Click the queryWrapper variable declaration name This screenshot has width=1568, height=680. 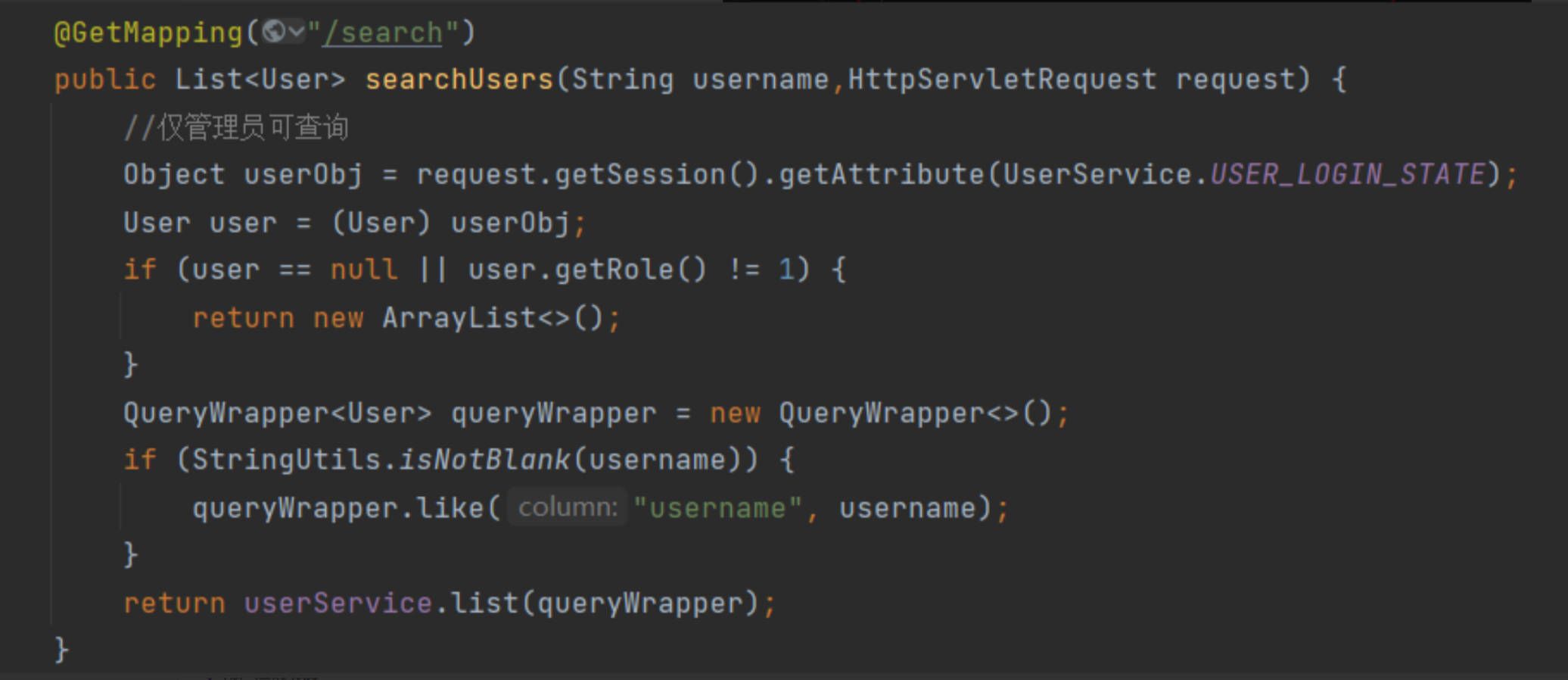point(553,414)
